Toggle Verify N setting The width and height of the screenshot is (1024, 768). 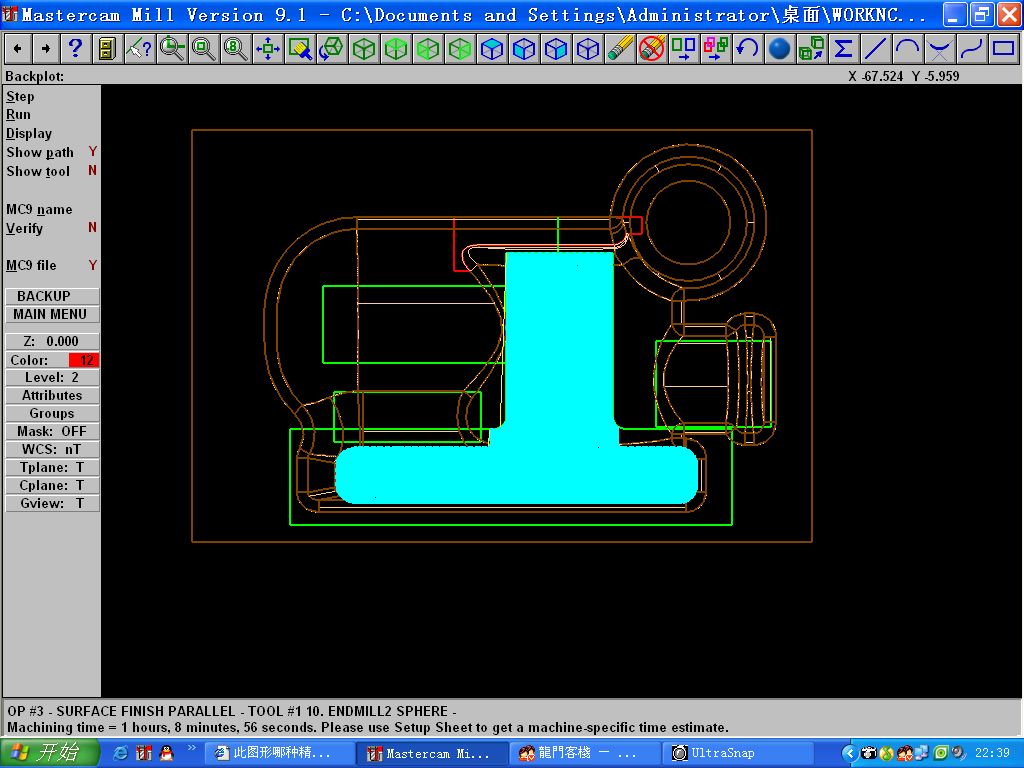(52, 228)
